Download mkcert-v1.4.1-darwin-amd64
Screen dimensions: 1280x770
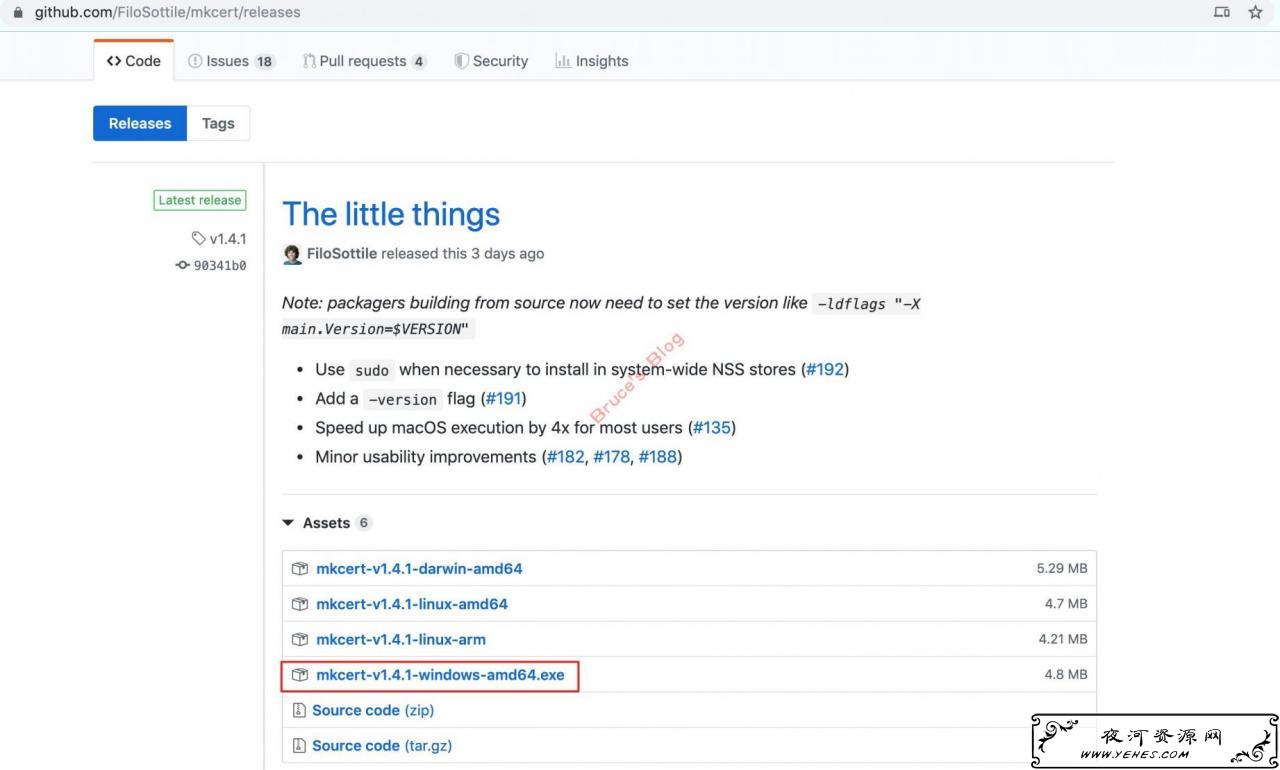(419, 568)
